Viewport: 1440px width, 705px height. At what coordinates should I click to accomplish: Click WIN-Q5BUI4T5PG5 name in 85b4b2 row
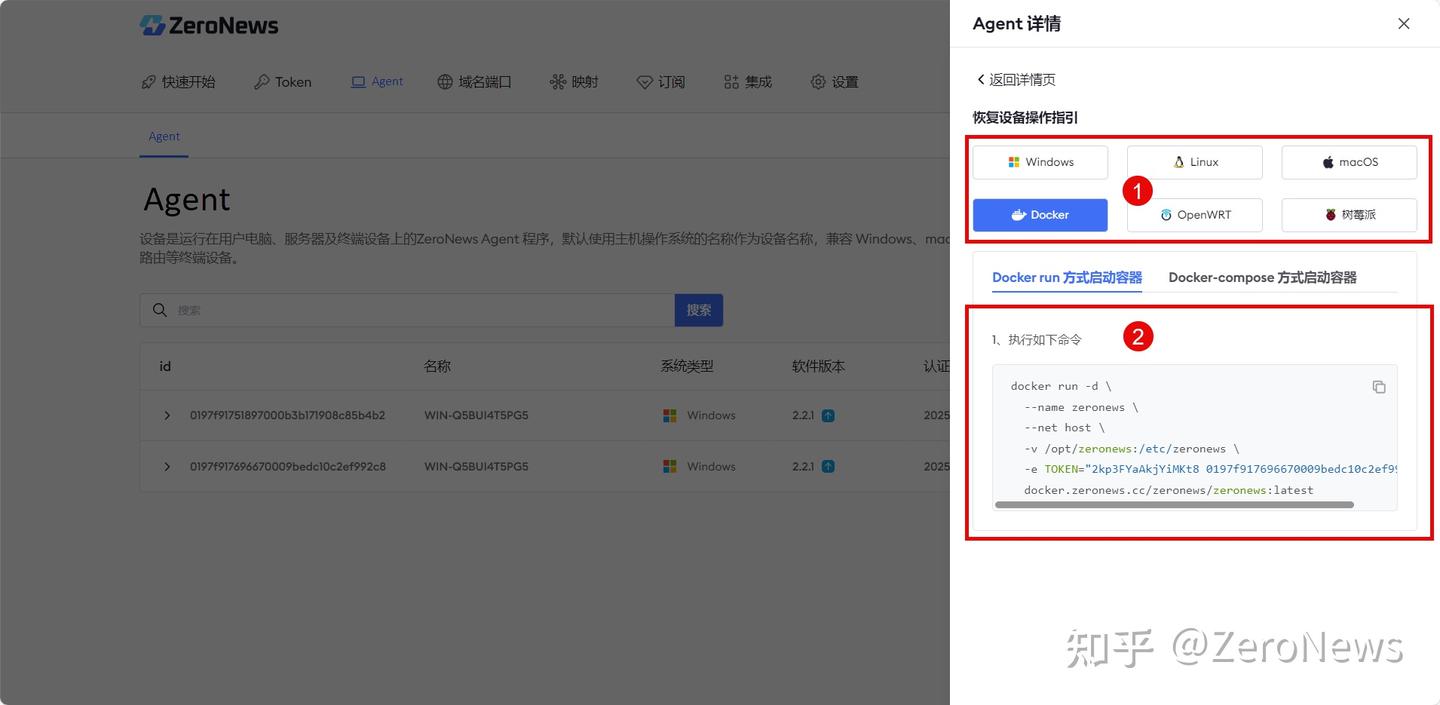(476, 415)
